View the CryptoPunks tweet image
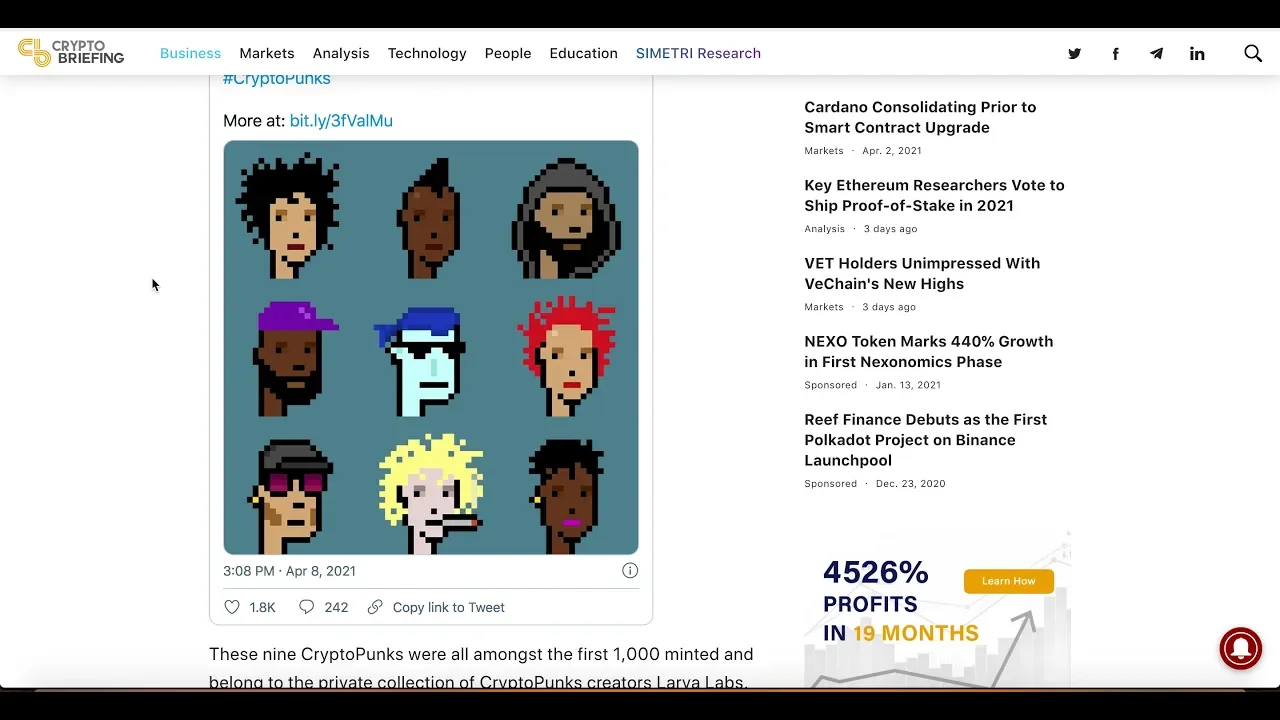Screen dimensions: 1280x720 tap(431, 347)
